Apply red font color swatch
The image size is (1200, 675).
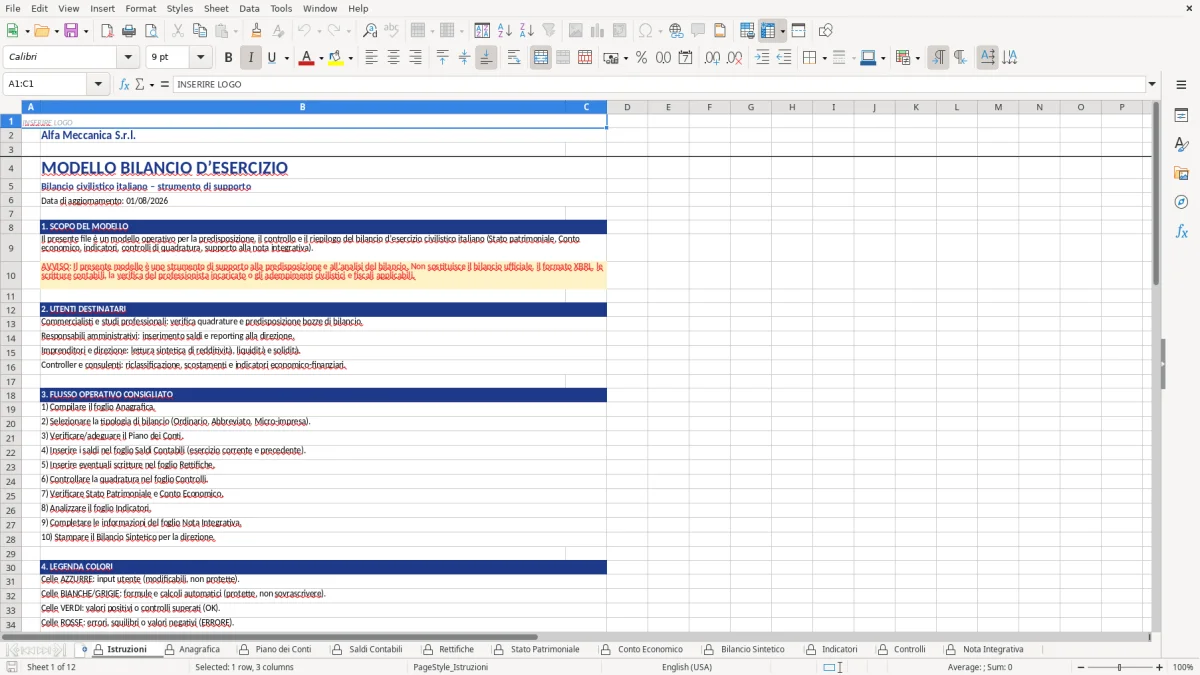(x=306, y=58)
